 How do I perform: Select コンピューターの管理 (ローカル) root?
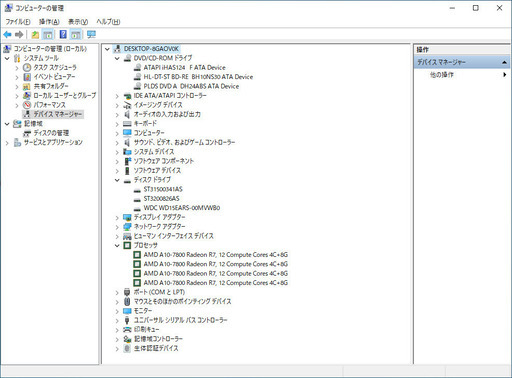click(x=50, y=49)
